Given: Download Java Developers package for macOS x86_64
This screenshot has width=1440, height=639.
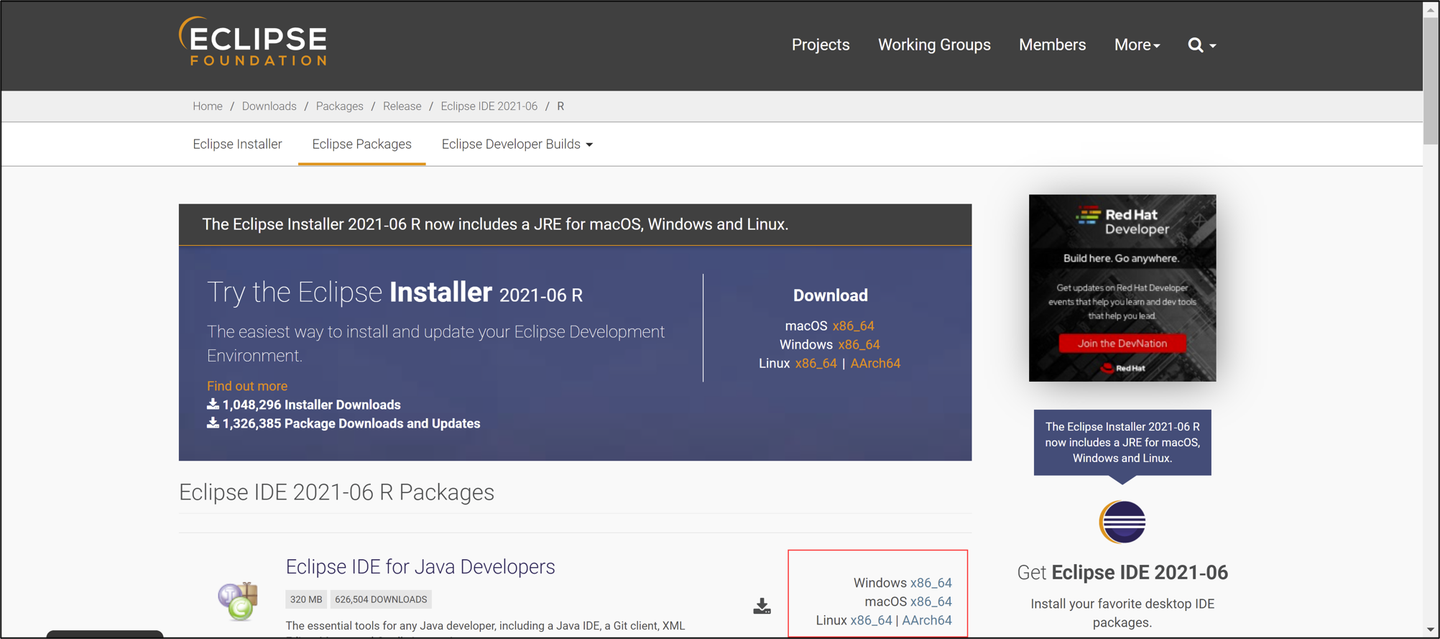Looking at the screenshot, I should (x=931, y=602).
